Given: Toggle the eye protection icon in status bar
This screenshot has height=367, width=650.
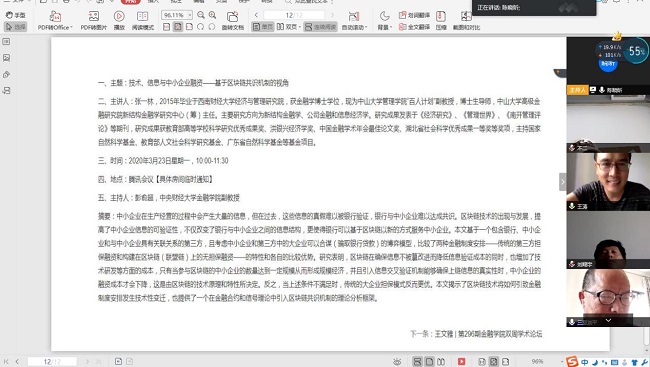Looking at the screenshot, I should 397,362.
